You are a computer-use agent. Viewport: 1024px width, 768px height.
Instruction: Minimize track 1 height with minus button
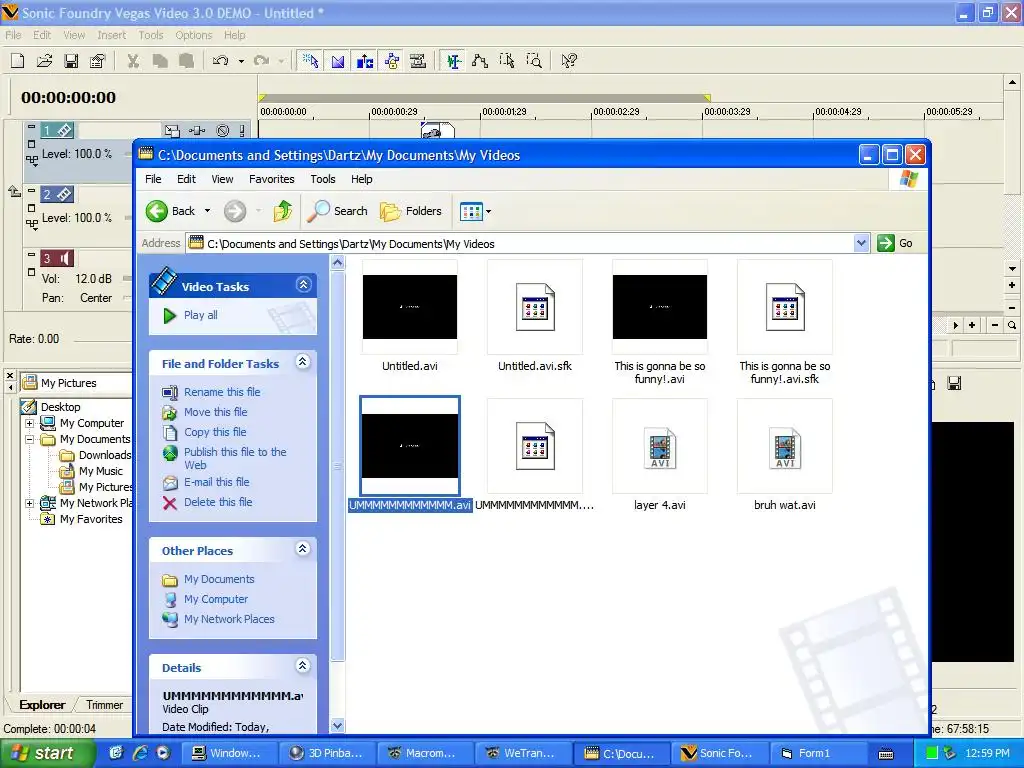(31, 126)
